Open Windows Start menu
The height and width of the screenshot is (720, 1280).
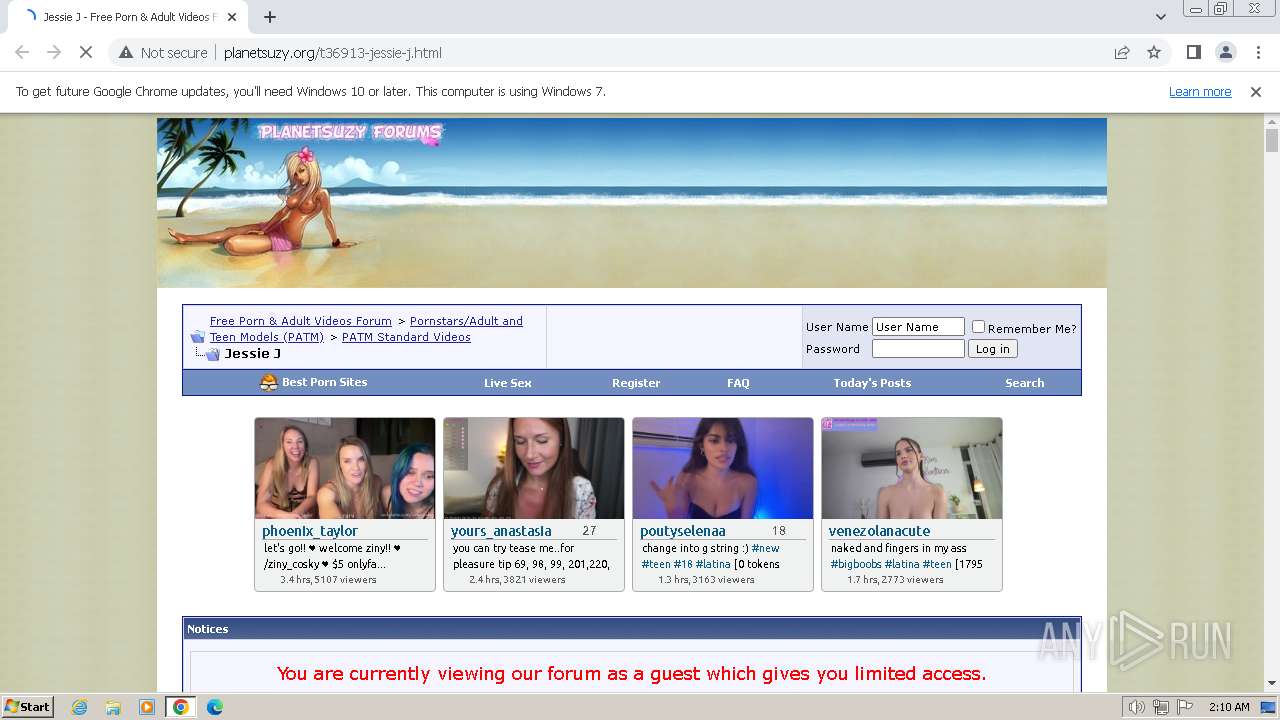click(x=27, y=707)
